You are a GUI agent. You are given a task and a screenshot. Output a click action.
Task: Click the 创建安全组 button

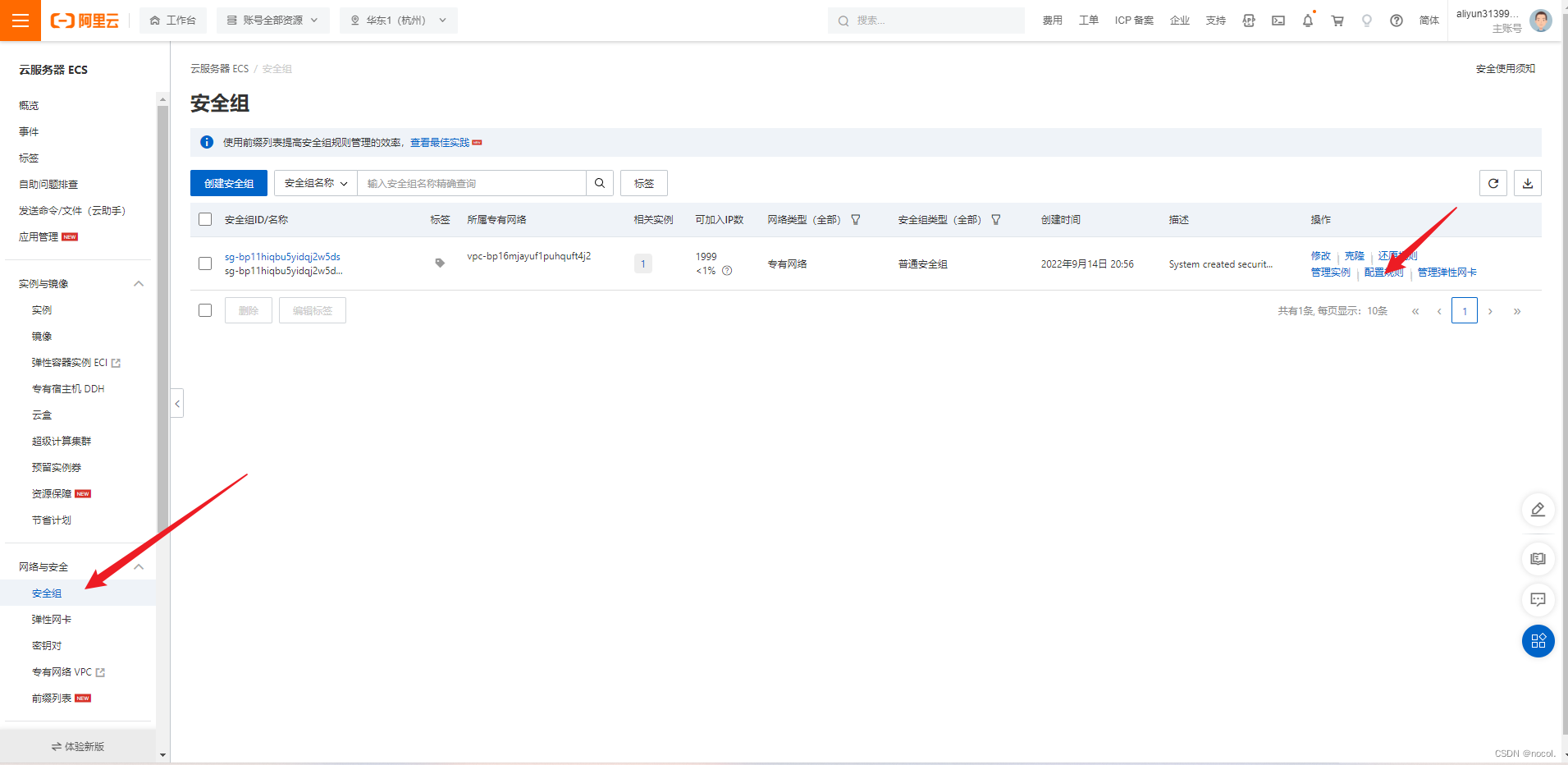pos(229,183)
